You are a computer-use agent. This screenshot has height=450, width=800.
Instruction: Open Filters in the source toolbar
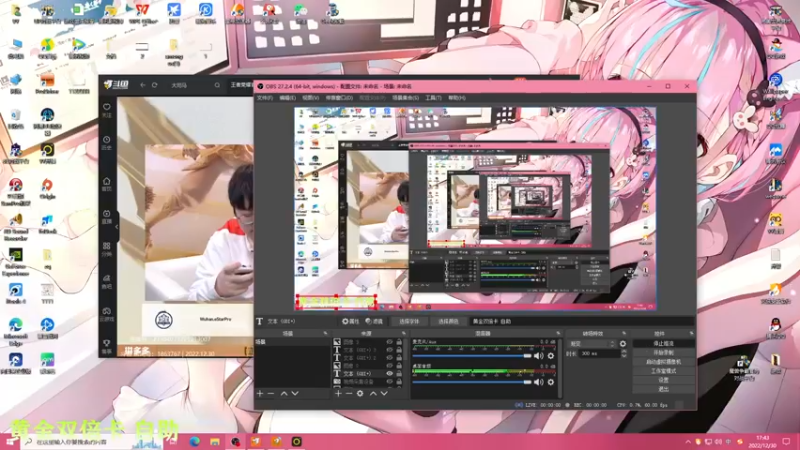pos(374,321)
